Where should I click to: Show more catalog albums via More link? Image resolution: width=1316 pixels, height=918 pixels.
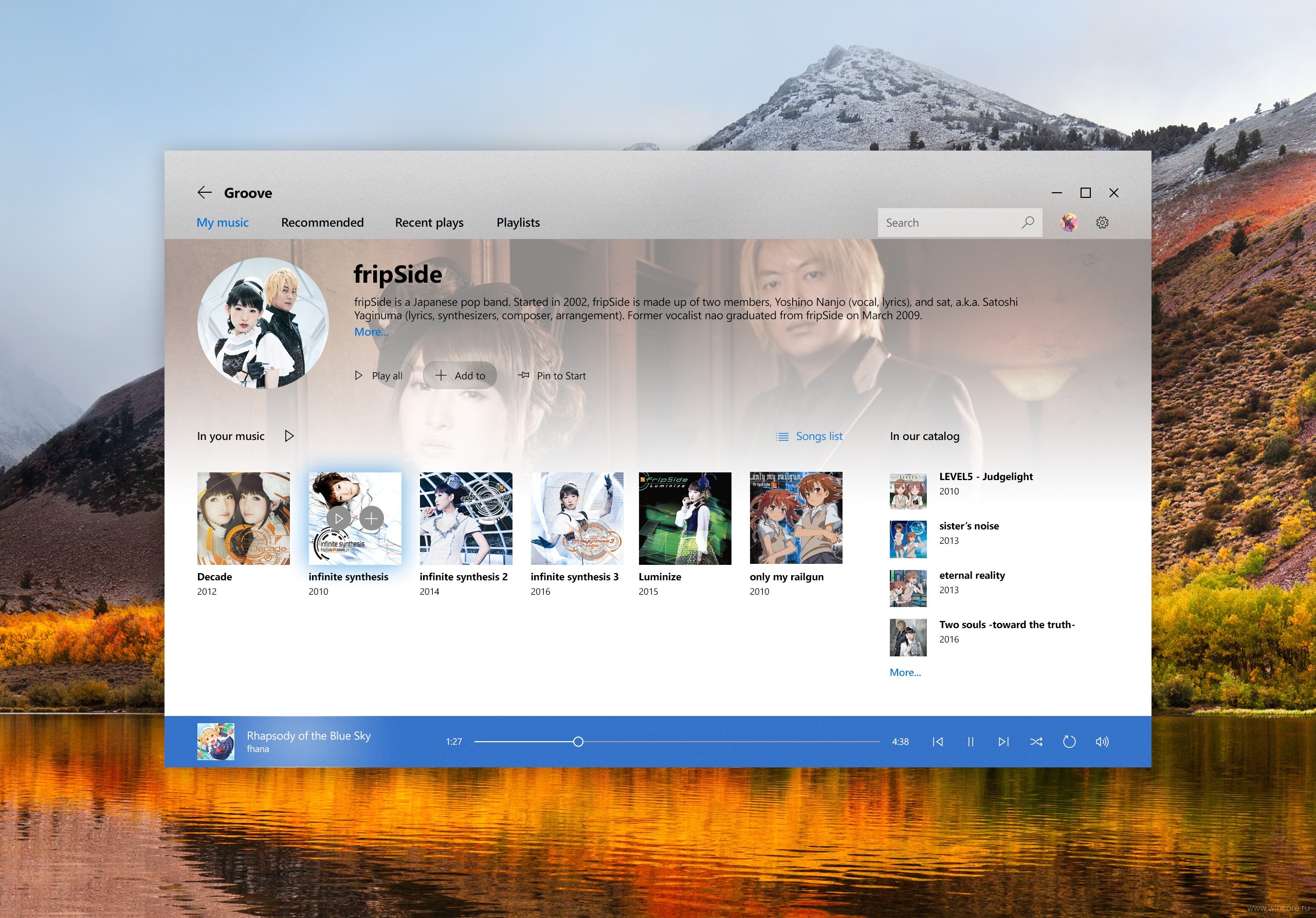pyautogui.click(x=905, y=672)
